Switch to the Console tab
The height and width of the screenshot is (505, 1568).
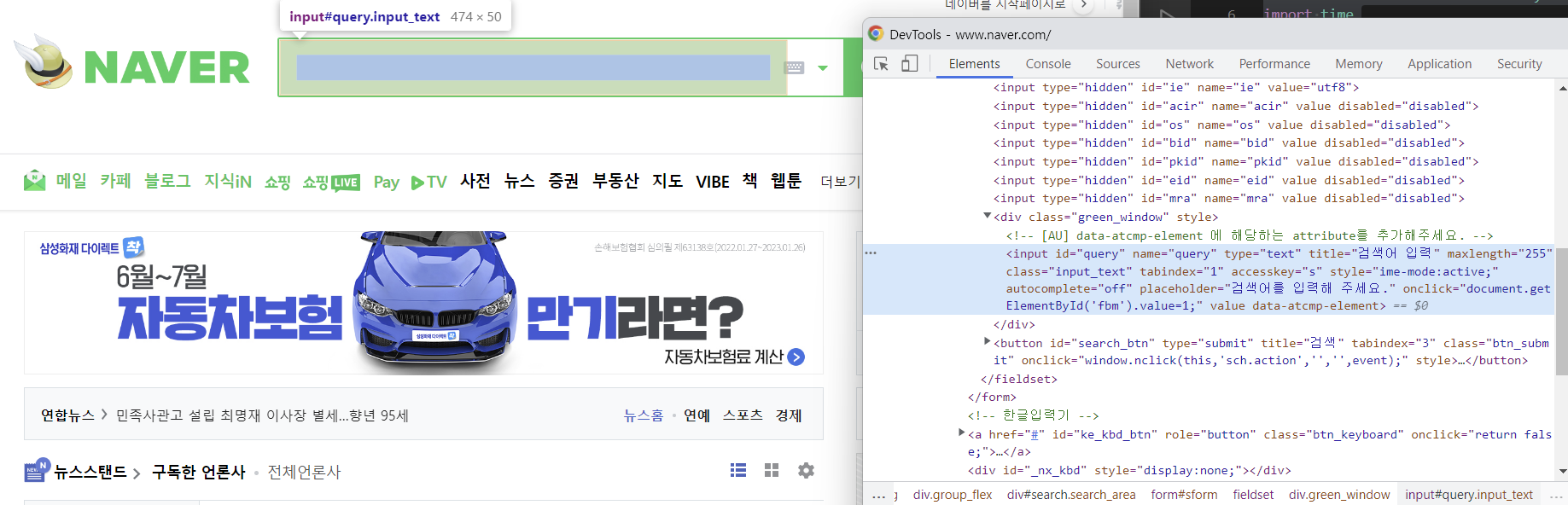click(1048, 64)
